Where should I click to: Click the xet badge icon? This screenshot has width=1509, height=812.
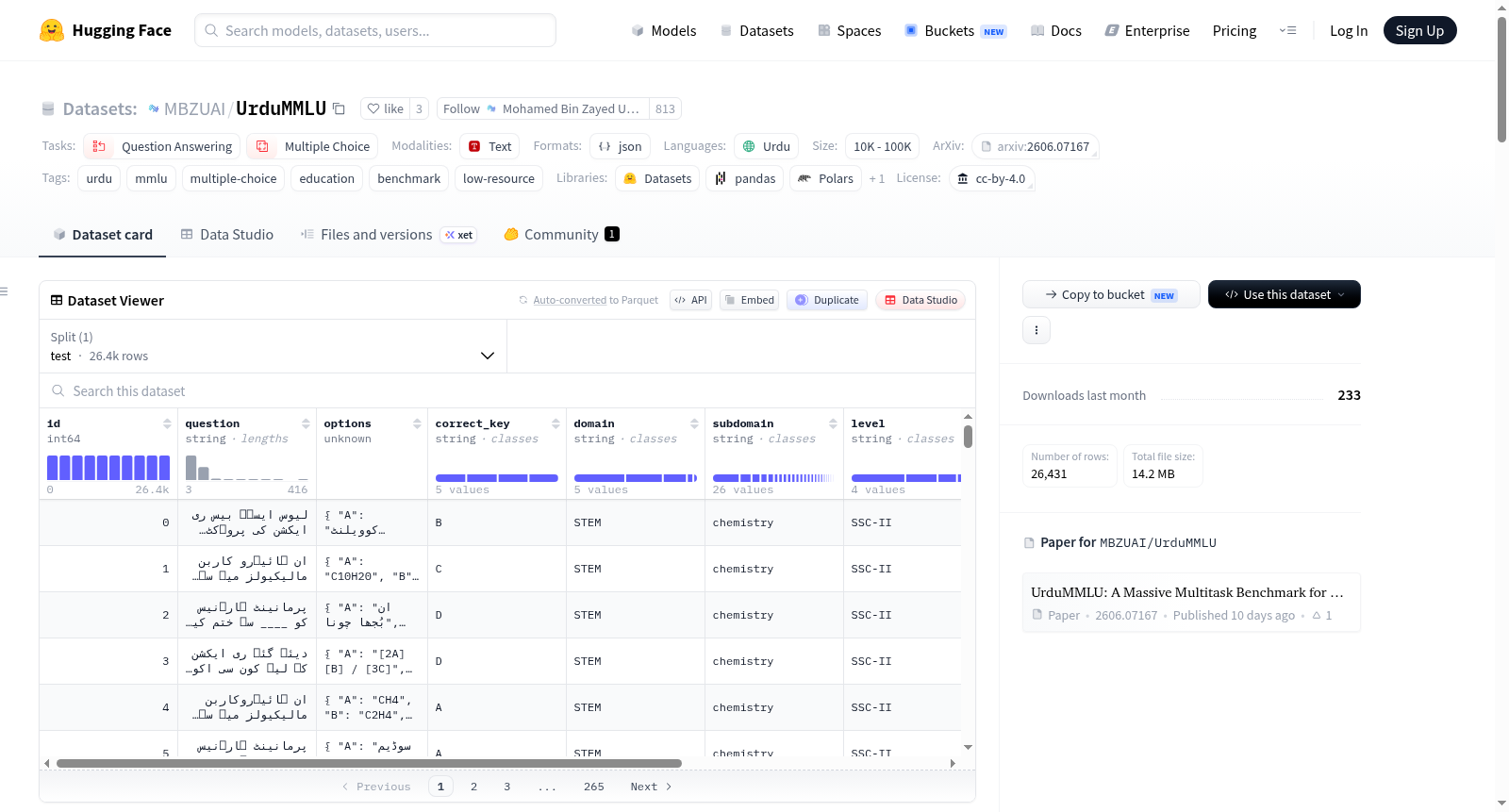459,235
